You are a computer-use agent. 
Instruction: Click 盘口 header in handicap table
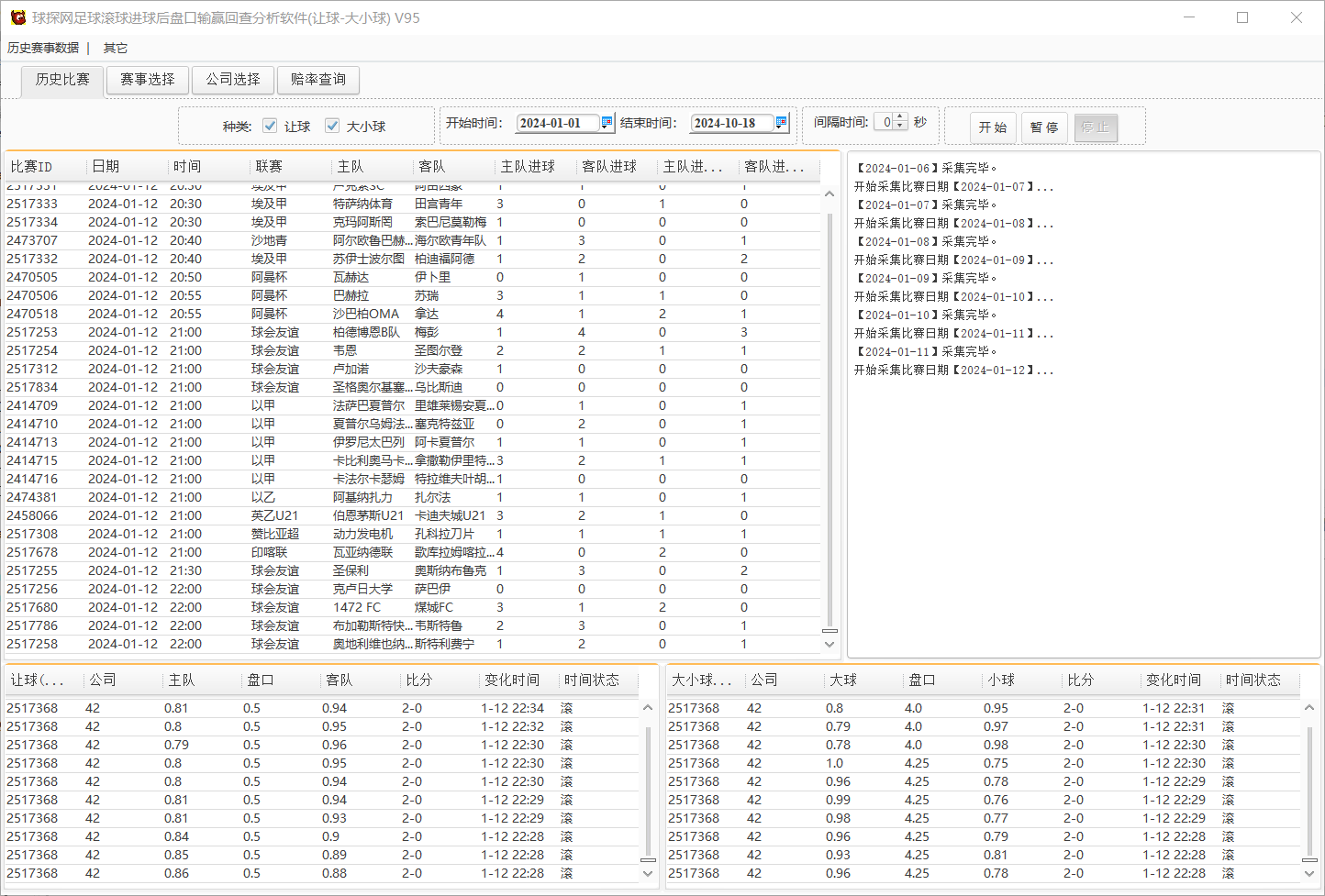[282, 680]
